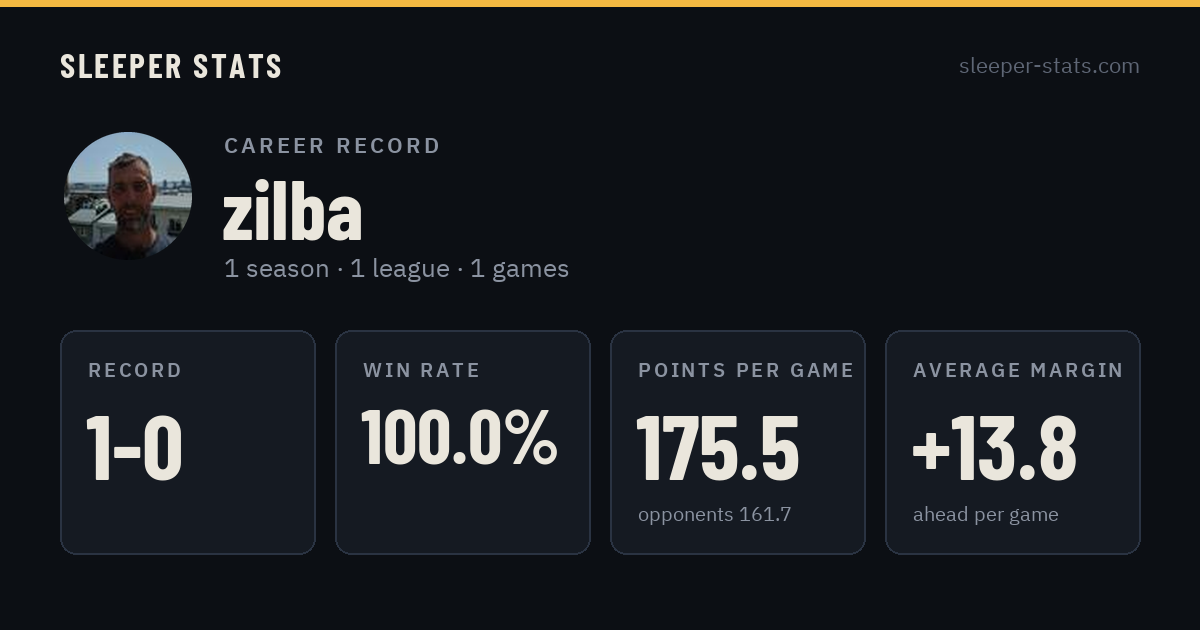
Task: Click the +13.8 margin value
Action: coord(995,449)
